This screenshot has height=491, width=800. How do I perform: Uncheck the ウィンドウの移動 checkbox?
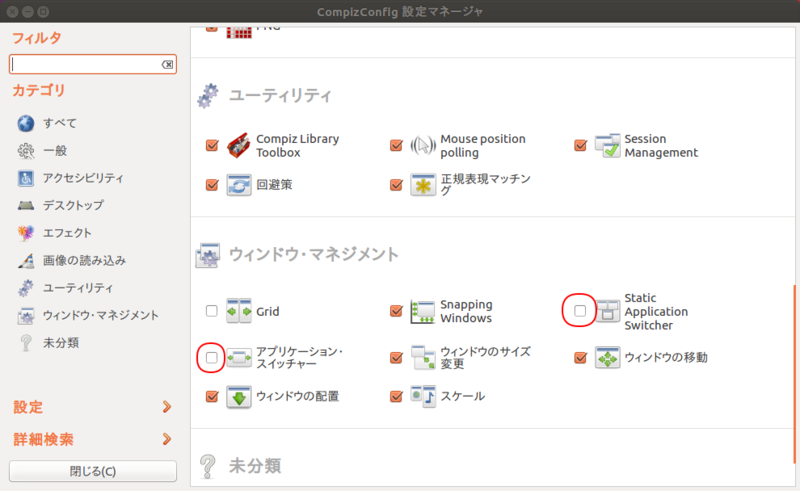pyautogui.click(x=580, y=357)
